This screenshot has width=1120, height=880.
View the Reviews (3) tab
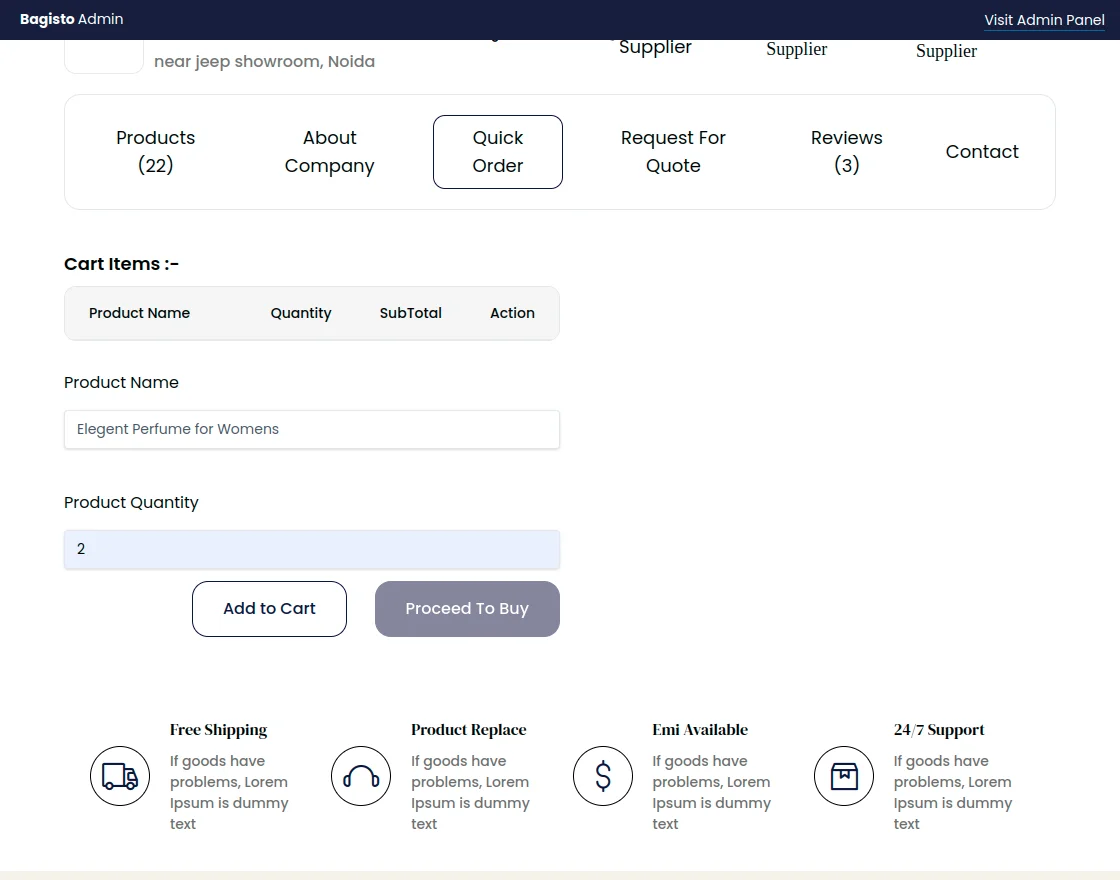pos(846,152)
